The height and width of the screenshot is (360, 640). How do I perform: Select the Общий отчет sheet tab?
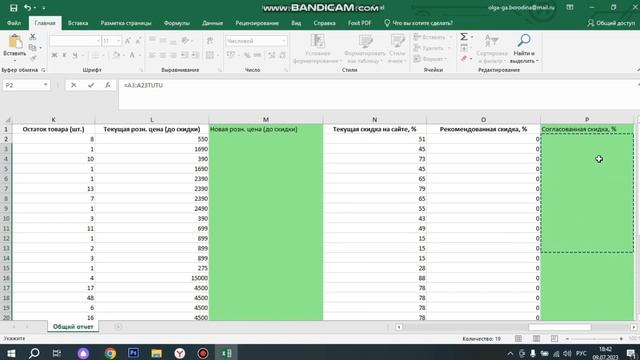(x=73, y=327)
